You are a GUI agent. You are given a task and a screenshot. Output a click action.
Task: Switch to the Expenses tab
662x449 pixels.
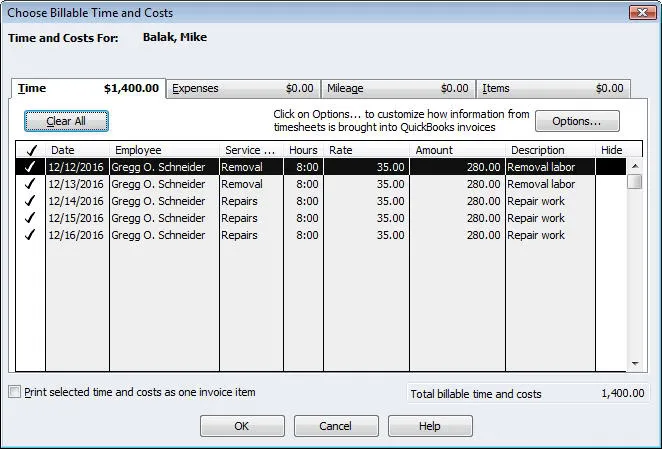(243, 89)
